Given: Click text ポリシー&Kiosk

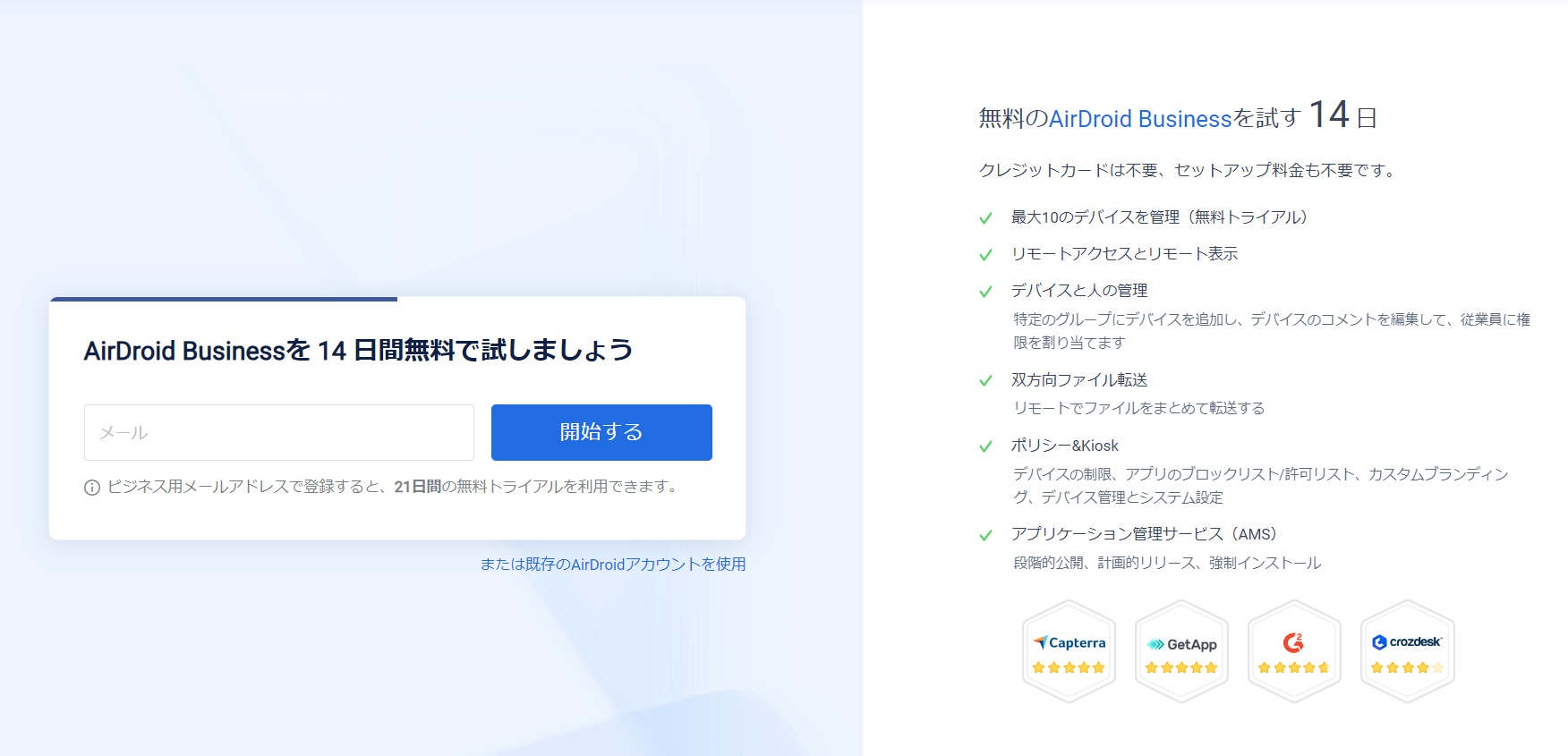Looking at the screenshot, I should click(1065, 446).
